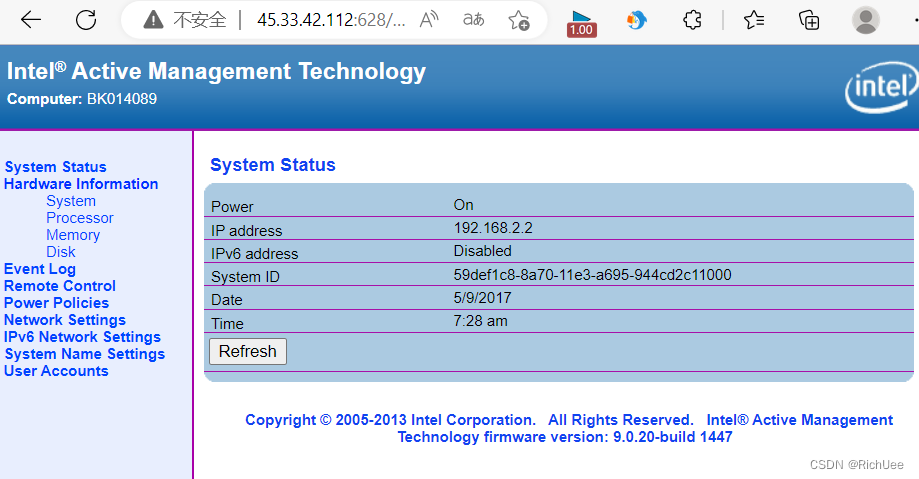Screen dimensions: 919x479
Task: Click the computer name BK014089
Action: coord(122,99)
